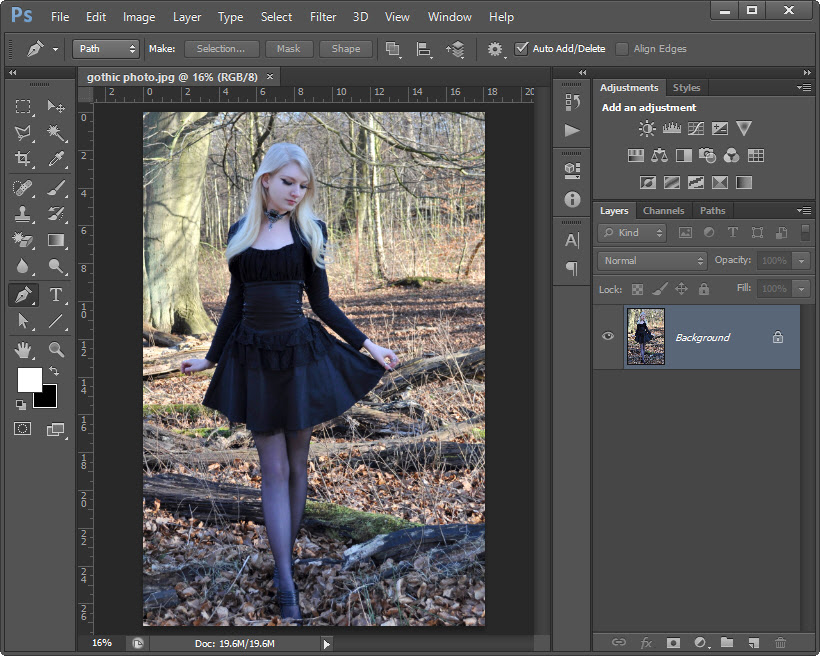The image size is (820, 656).
Task: Open the Path mode dropdown
Action: [x=106, y=48]
